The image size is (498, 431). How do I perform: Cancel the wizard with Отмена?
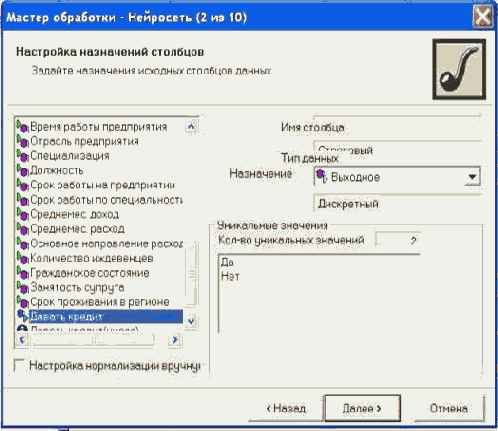[x=448, y=408]
